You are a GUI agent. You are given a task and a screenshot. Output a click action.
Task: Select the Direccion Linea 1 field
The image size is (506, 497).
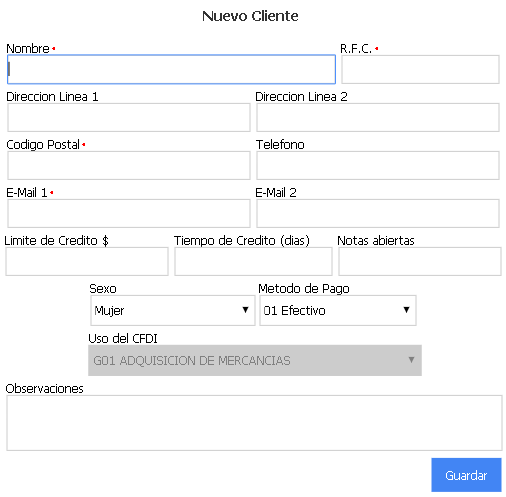129,117
